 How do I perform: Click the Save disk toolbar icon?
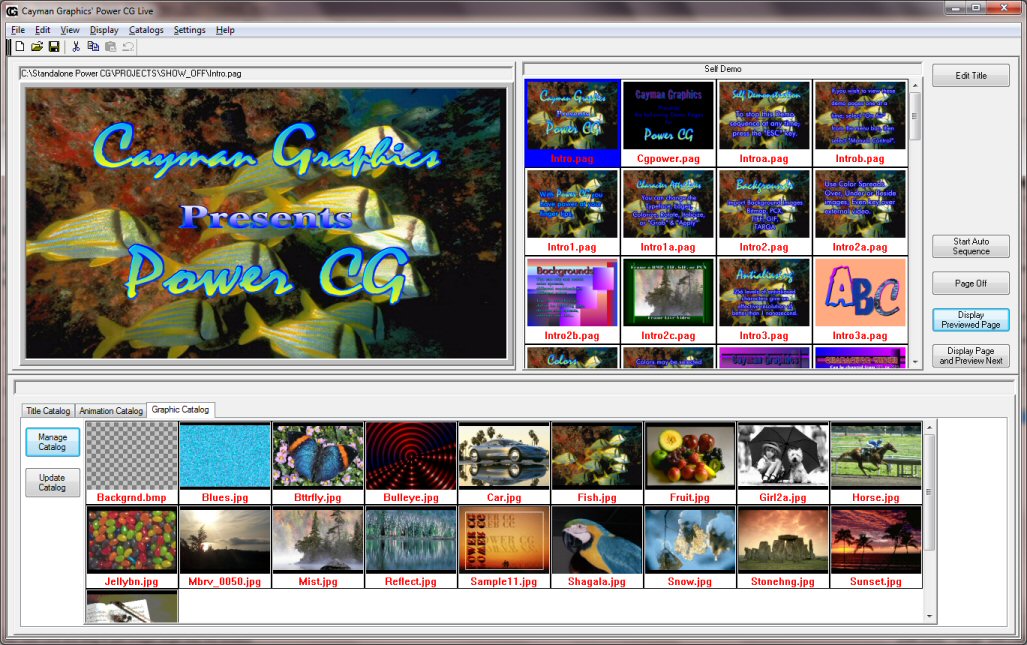pyautogui.click(x=54, y=46)
